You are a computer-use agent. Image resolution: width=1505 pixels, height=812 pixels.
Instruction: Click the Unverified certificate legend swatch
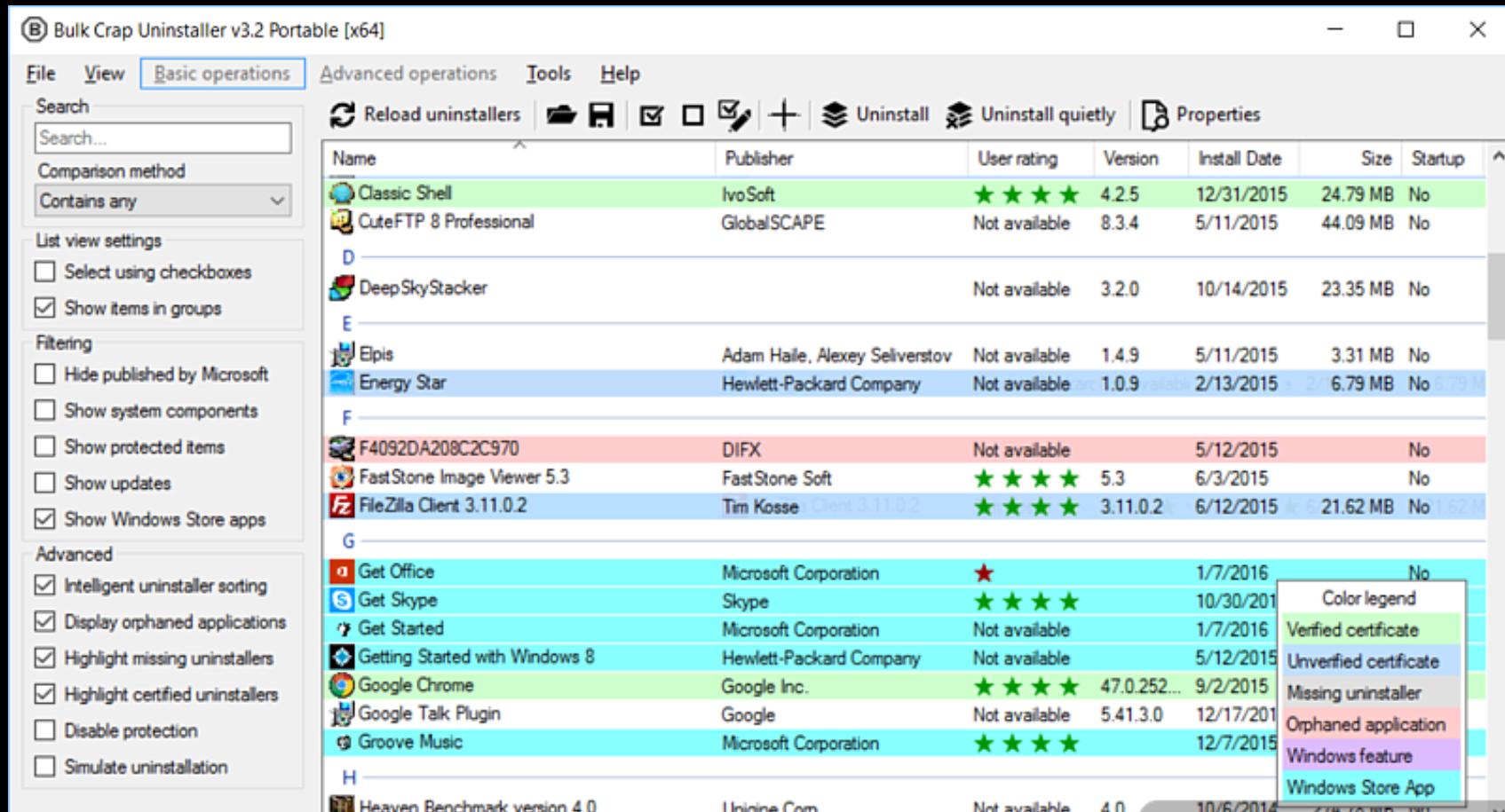(1373, 661)
